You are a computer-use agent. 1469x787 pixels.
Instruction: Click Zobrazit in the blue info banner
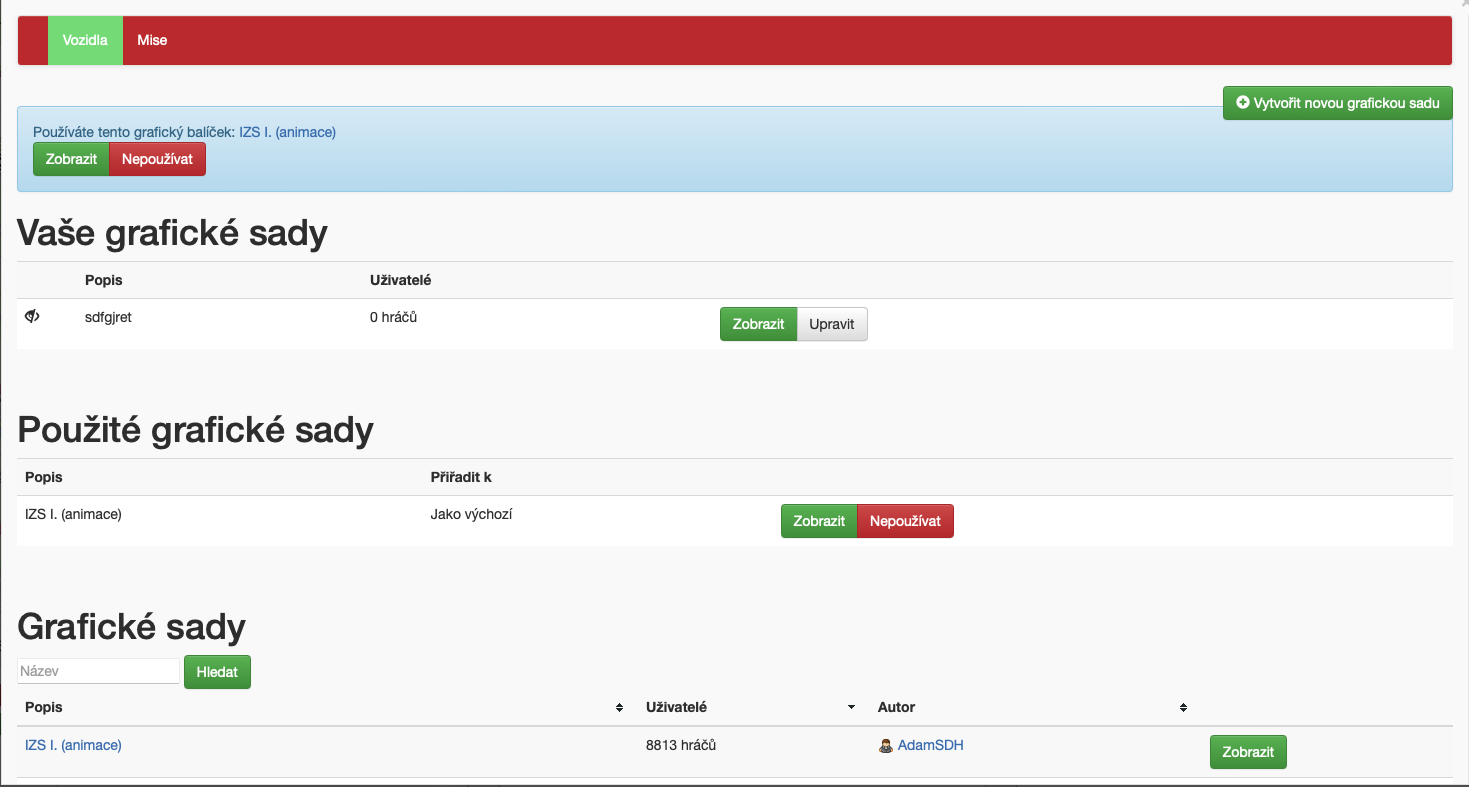point(71,159)
